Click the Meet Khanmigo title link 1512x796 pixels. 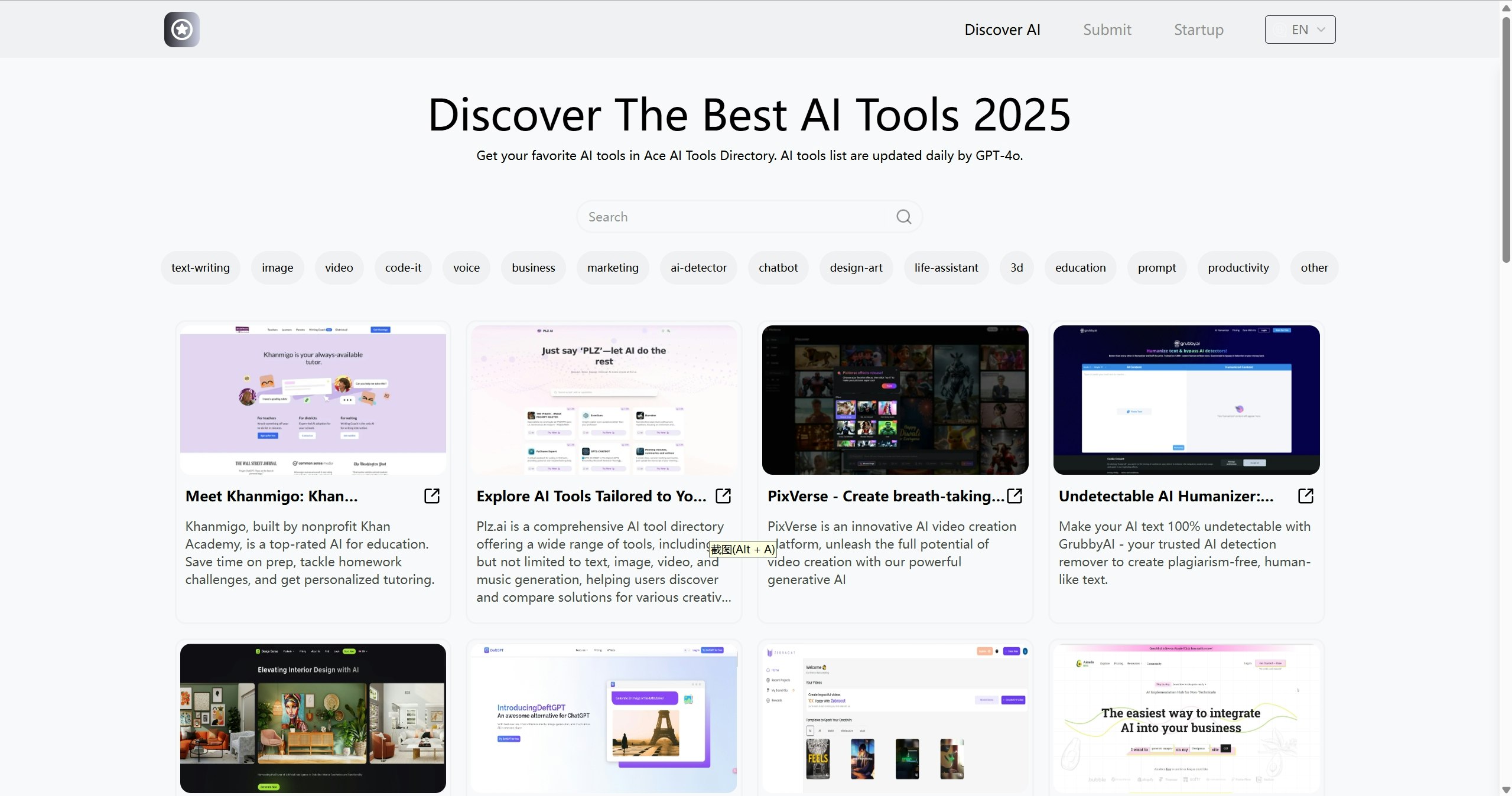coord(271,496)
